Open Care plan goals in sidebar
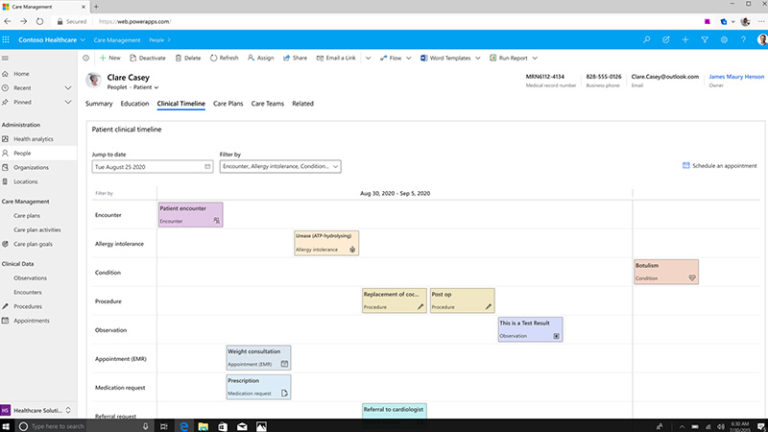This screenshot has height=432, width=768. click(x=33, y=244)
